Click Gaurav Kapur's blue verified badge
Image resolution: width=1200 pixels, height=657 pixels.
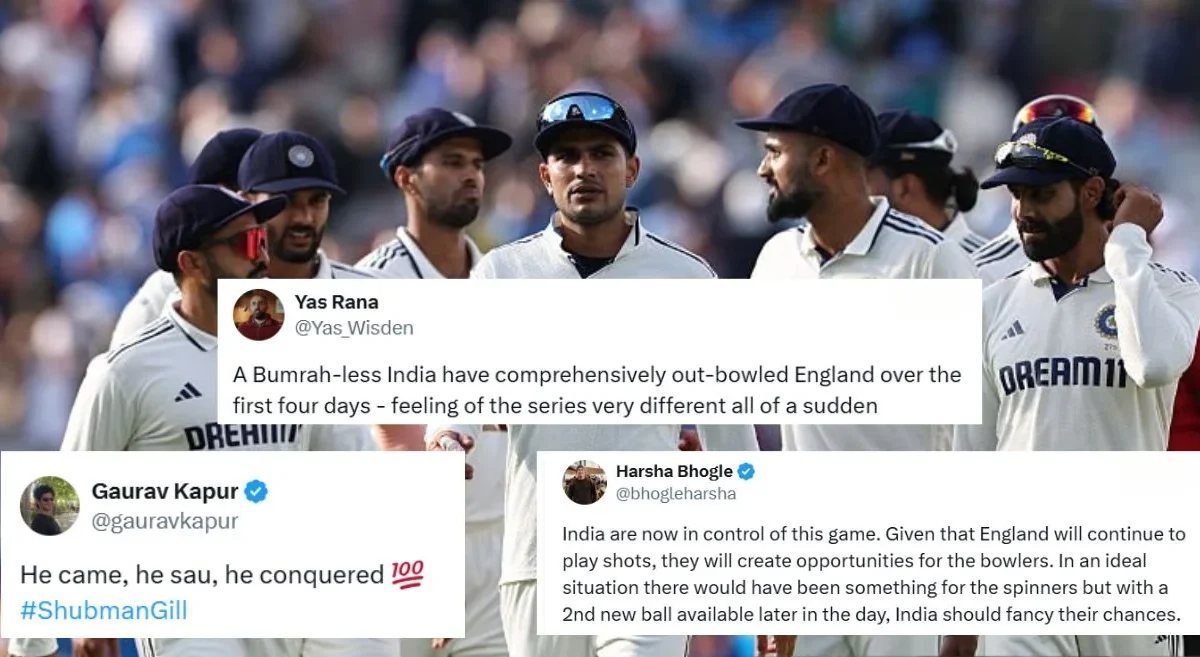point(257,491)
